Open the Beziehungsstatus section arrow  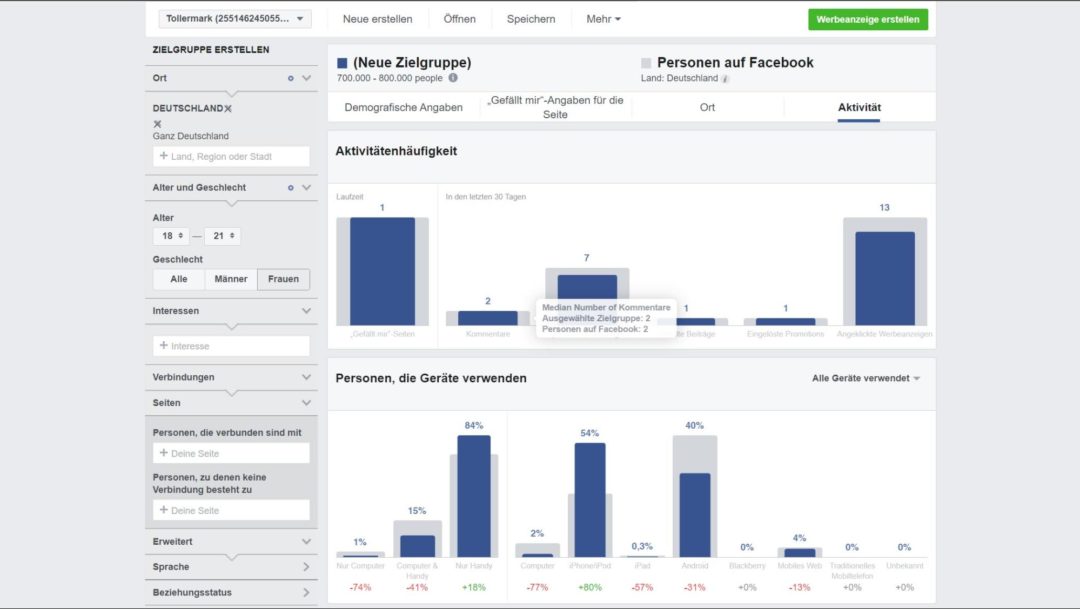[307, 592]
